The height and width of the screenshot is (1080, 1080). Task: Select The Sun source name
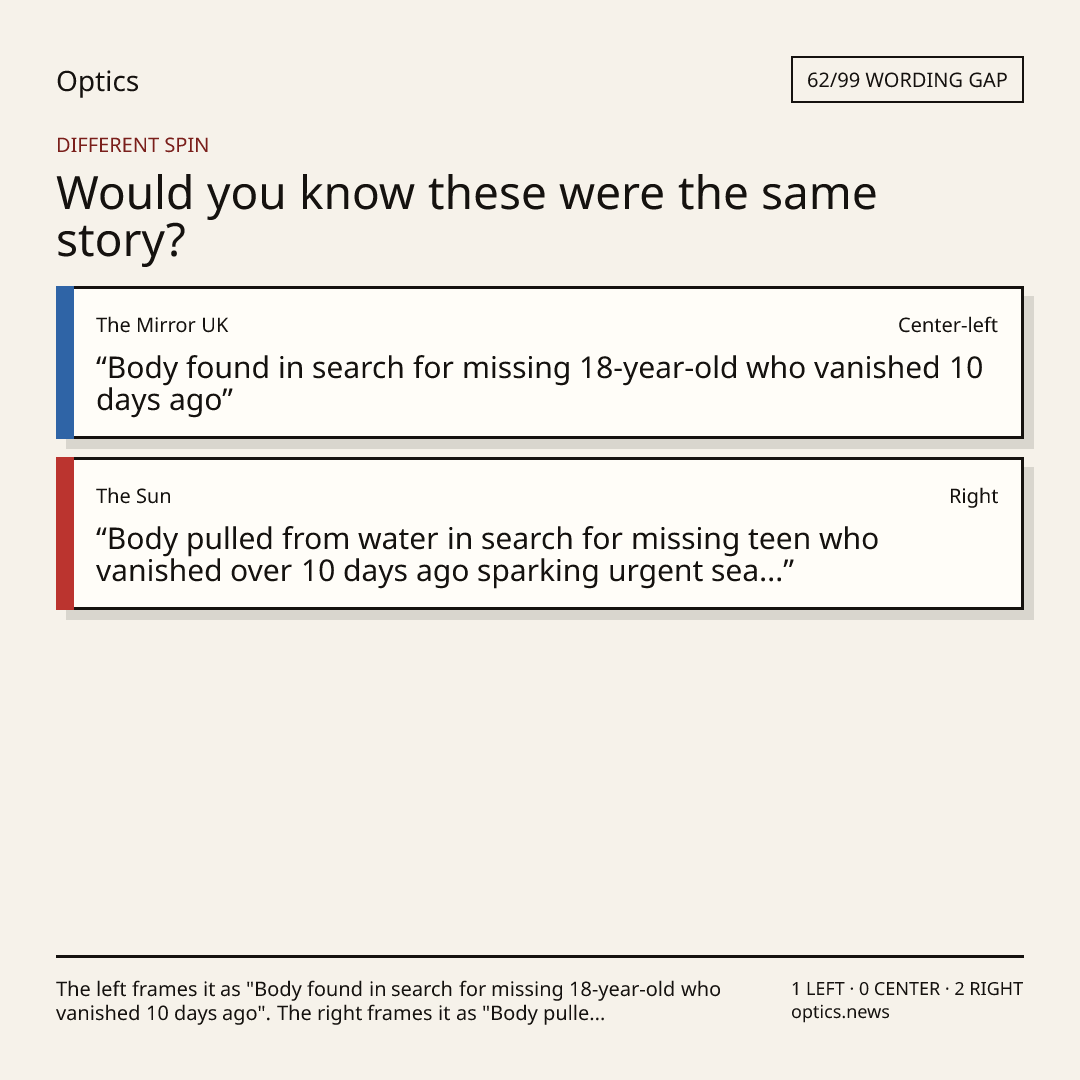[x=134, y=496]
